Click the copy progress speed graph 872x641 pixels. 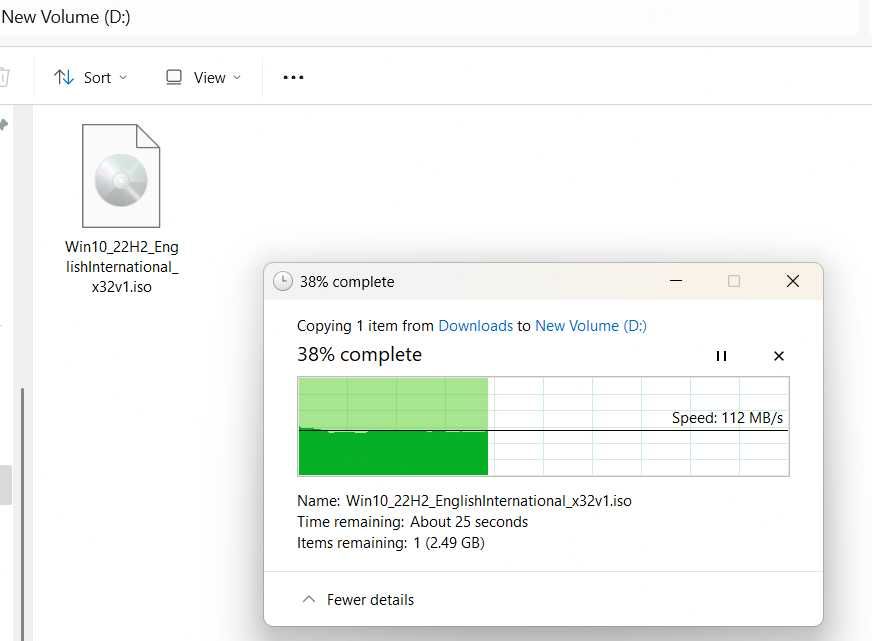pos(543,426)
